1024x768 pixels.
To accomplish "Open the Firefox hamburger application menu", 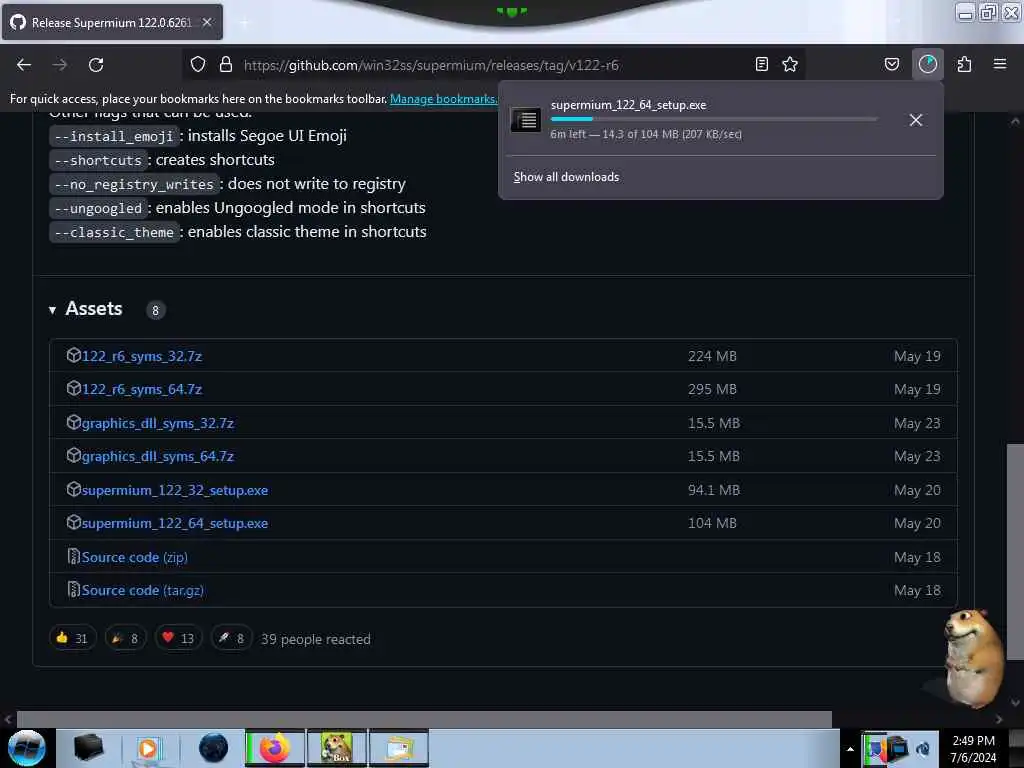I will [1000, 64].
